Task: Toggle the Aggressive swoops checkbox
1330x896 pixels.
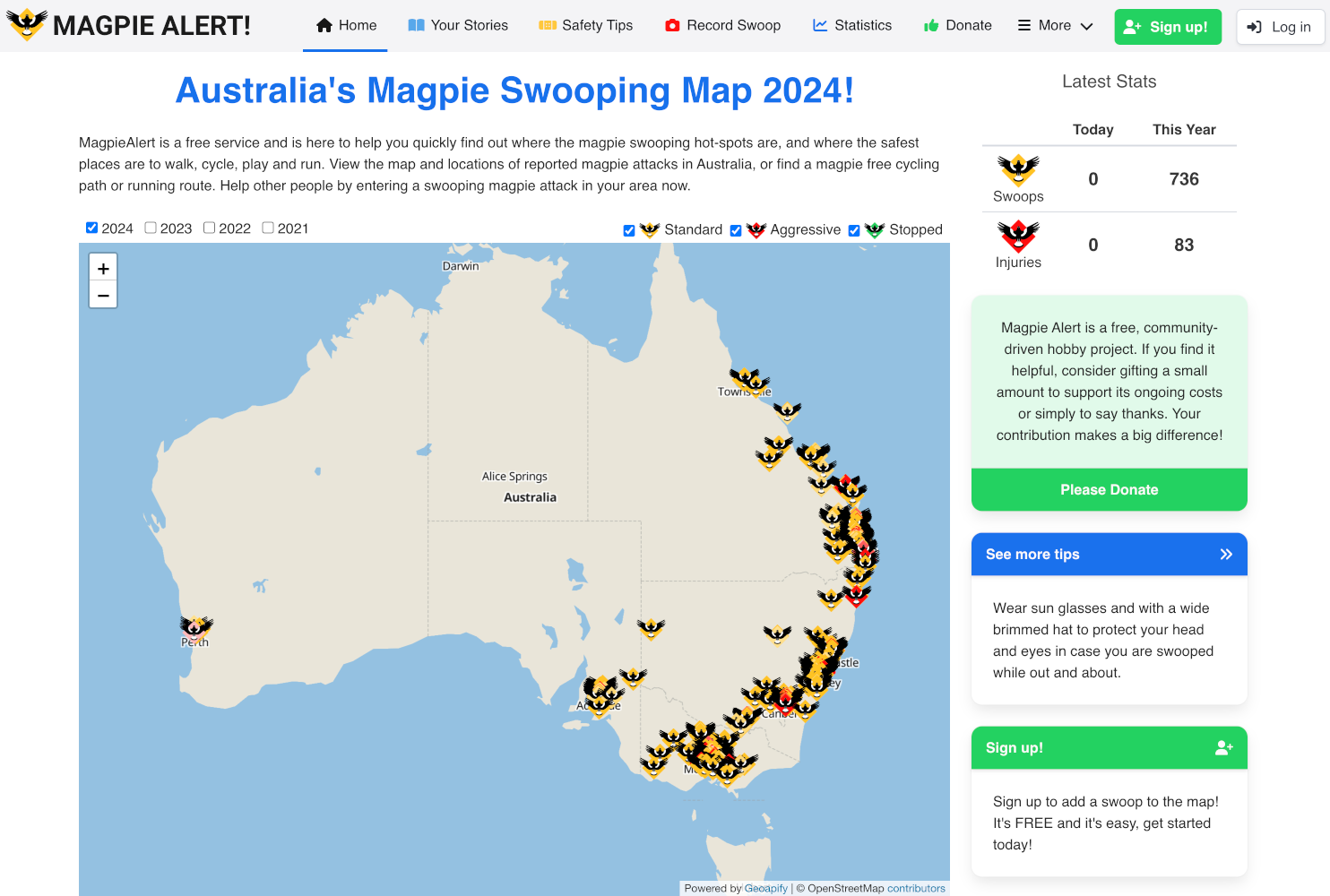Action: click(x=736, y=230)
